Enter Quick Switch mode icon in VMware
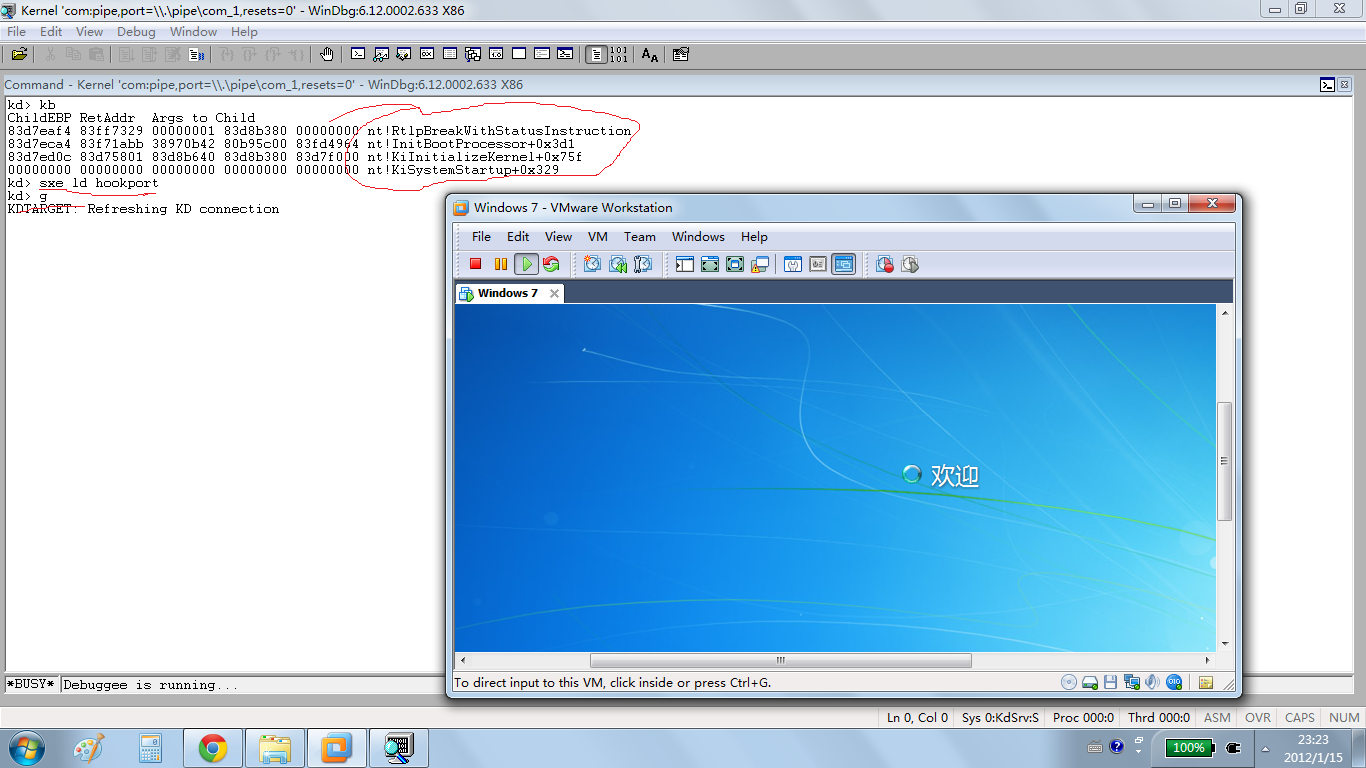1366x768 pixels. pyautogui.click(x=710, y=264)
